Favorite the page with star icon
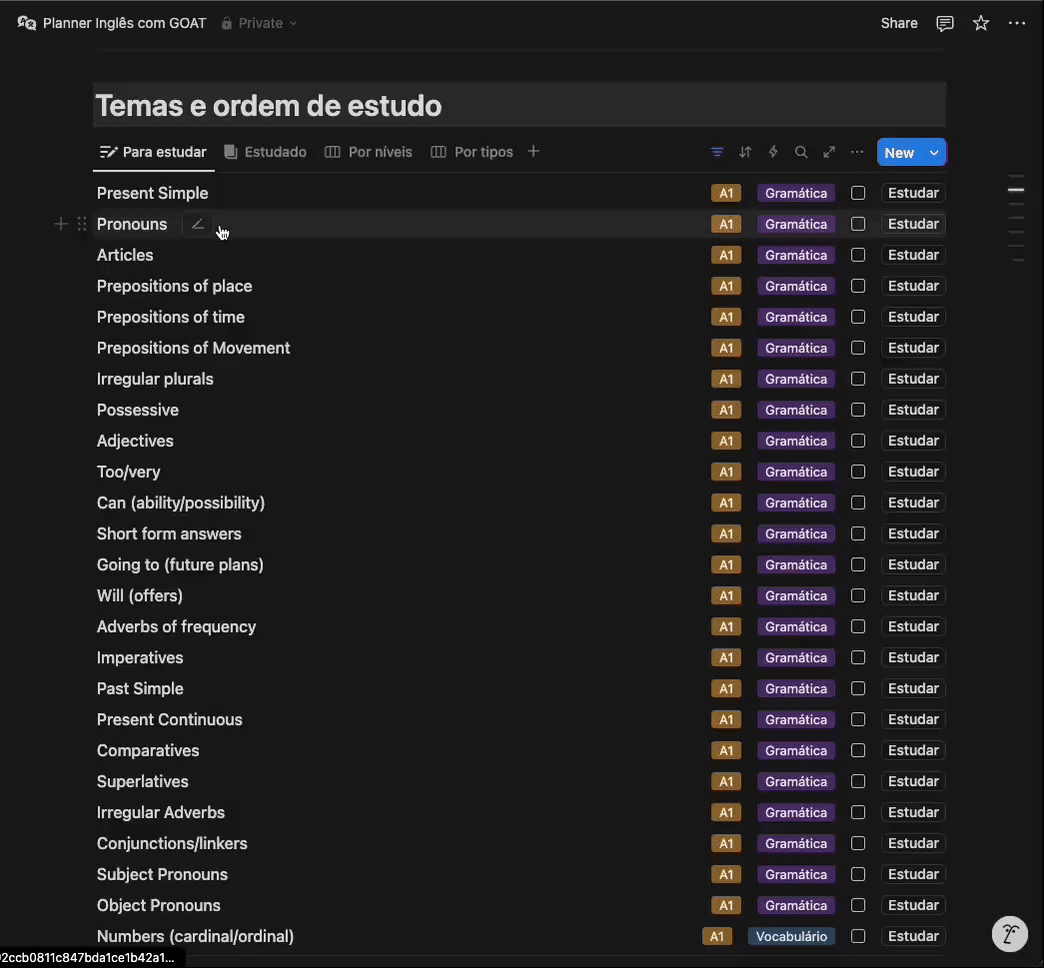1044x968 pixels. [981, 23]
